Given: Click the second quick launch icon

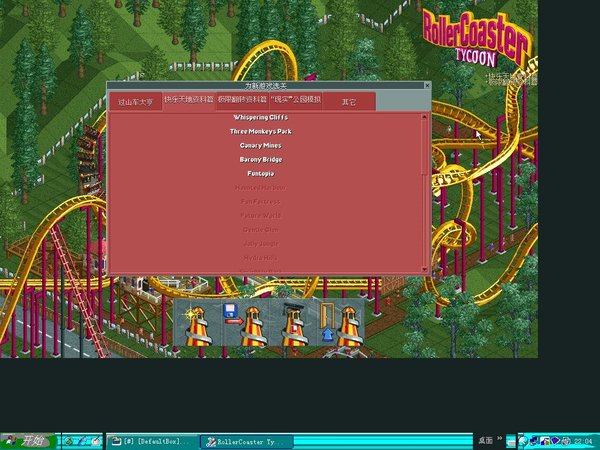Looking at the screenshot, I should (82, 442).
